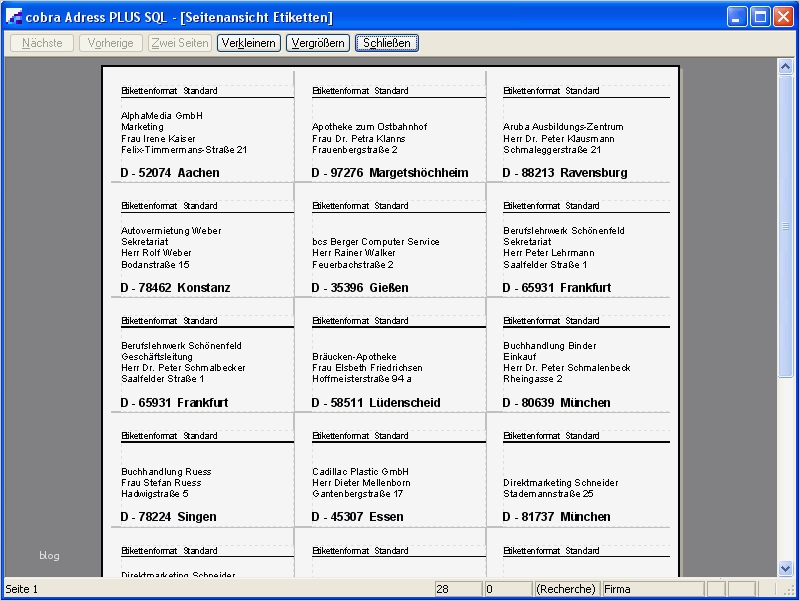Click 'D - 78462 Konstanz' line
Screen dimensions: 800x601
(x=175, y=288)
